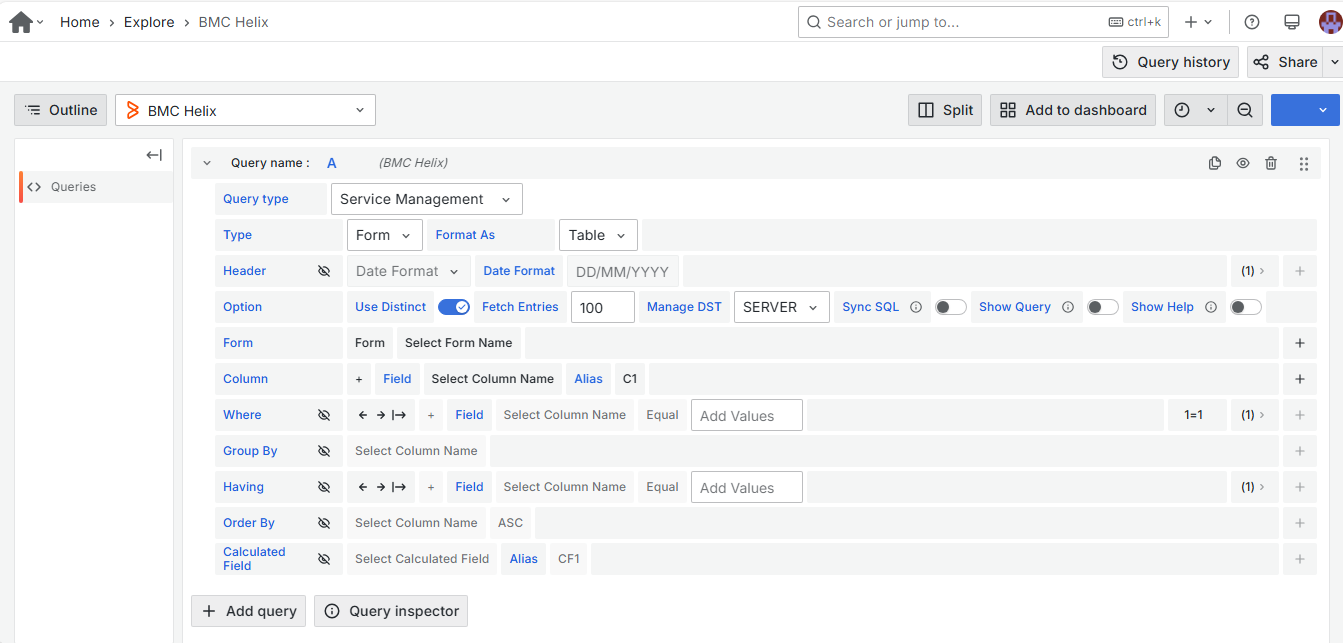
Task: Click left arrow in Where row
Action: pos(363,415)
